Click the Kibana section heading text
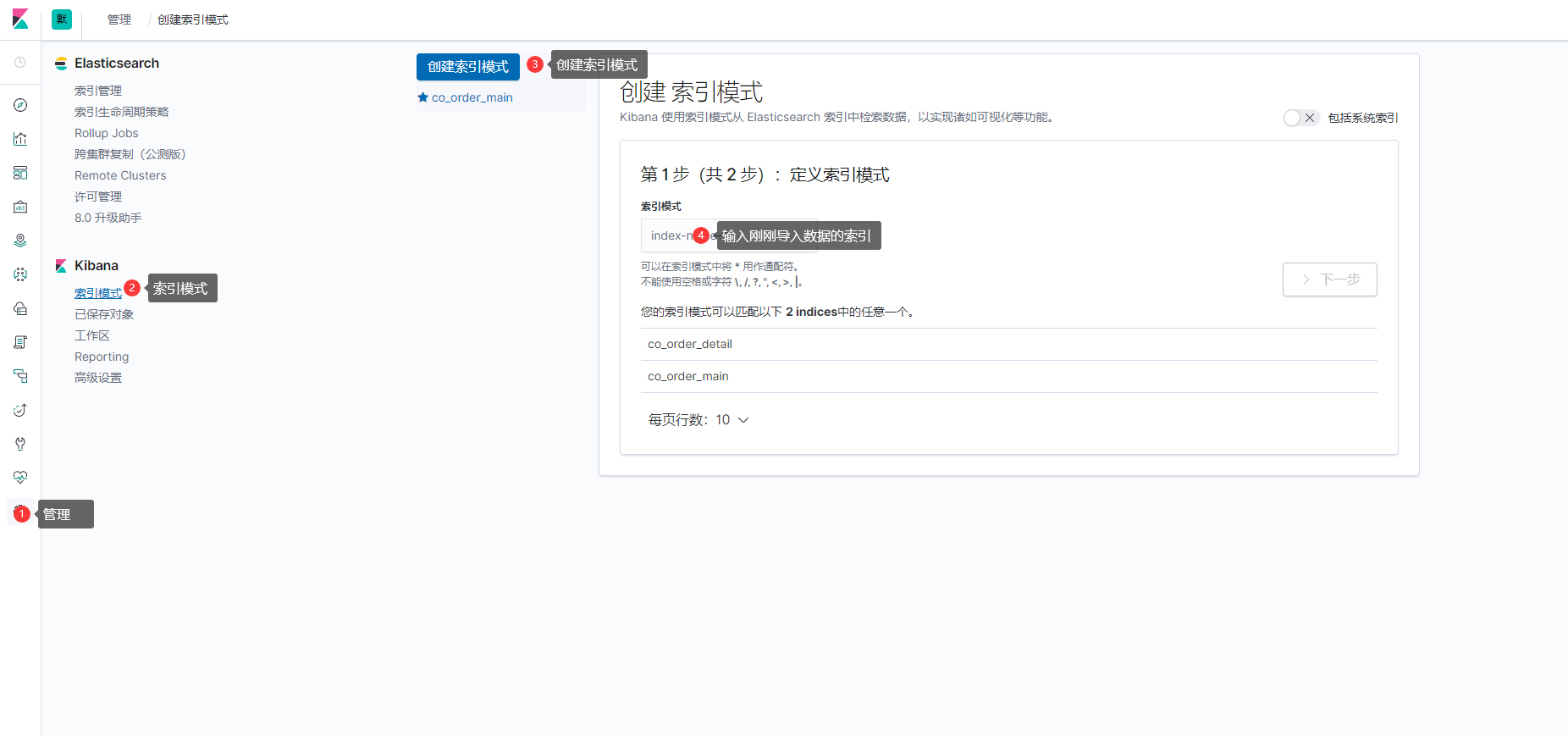 click(97, 266)
